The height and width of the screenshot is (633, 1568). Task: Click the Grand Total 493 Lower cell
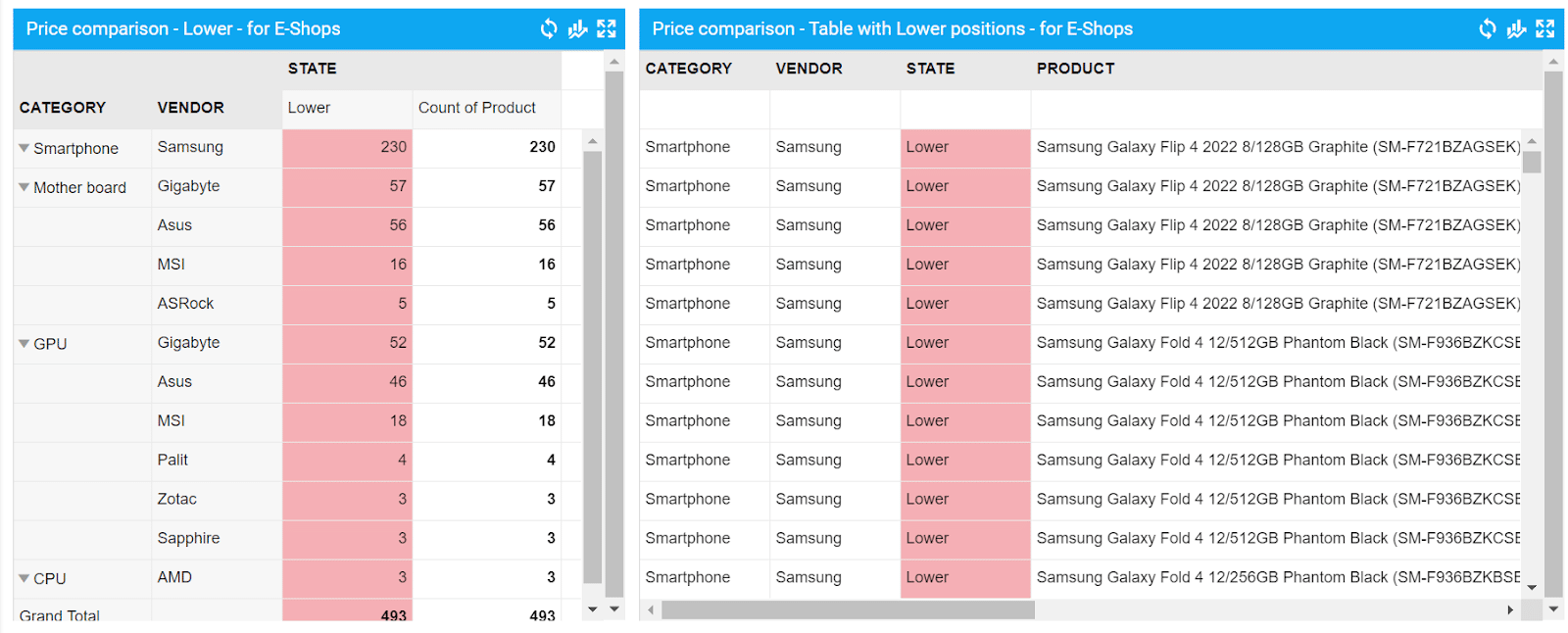[347, 614]
